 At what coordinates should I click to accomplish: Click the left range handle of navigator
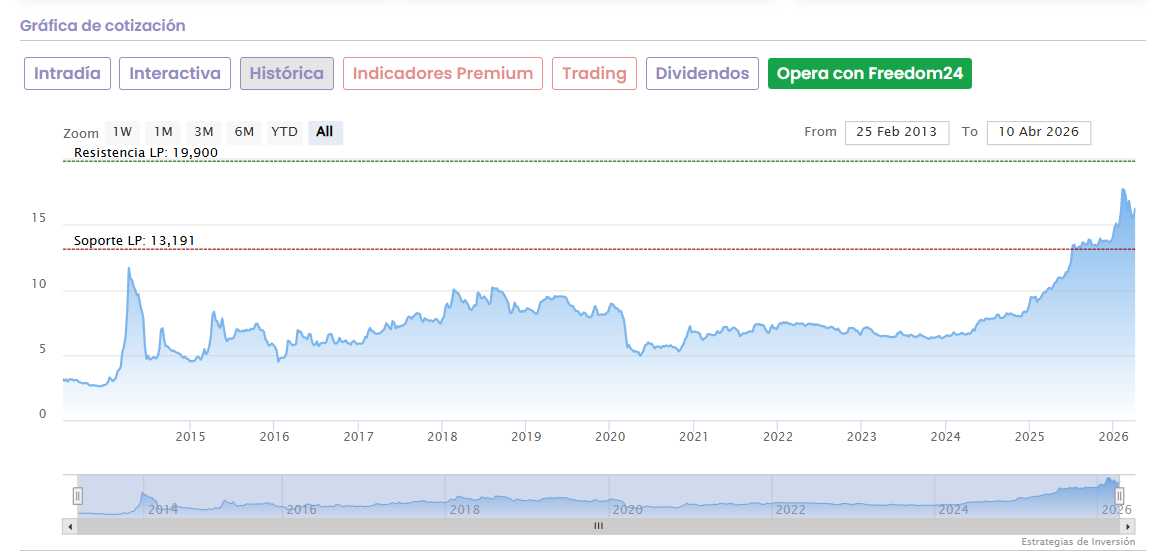pos(77,495)
